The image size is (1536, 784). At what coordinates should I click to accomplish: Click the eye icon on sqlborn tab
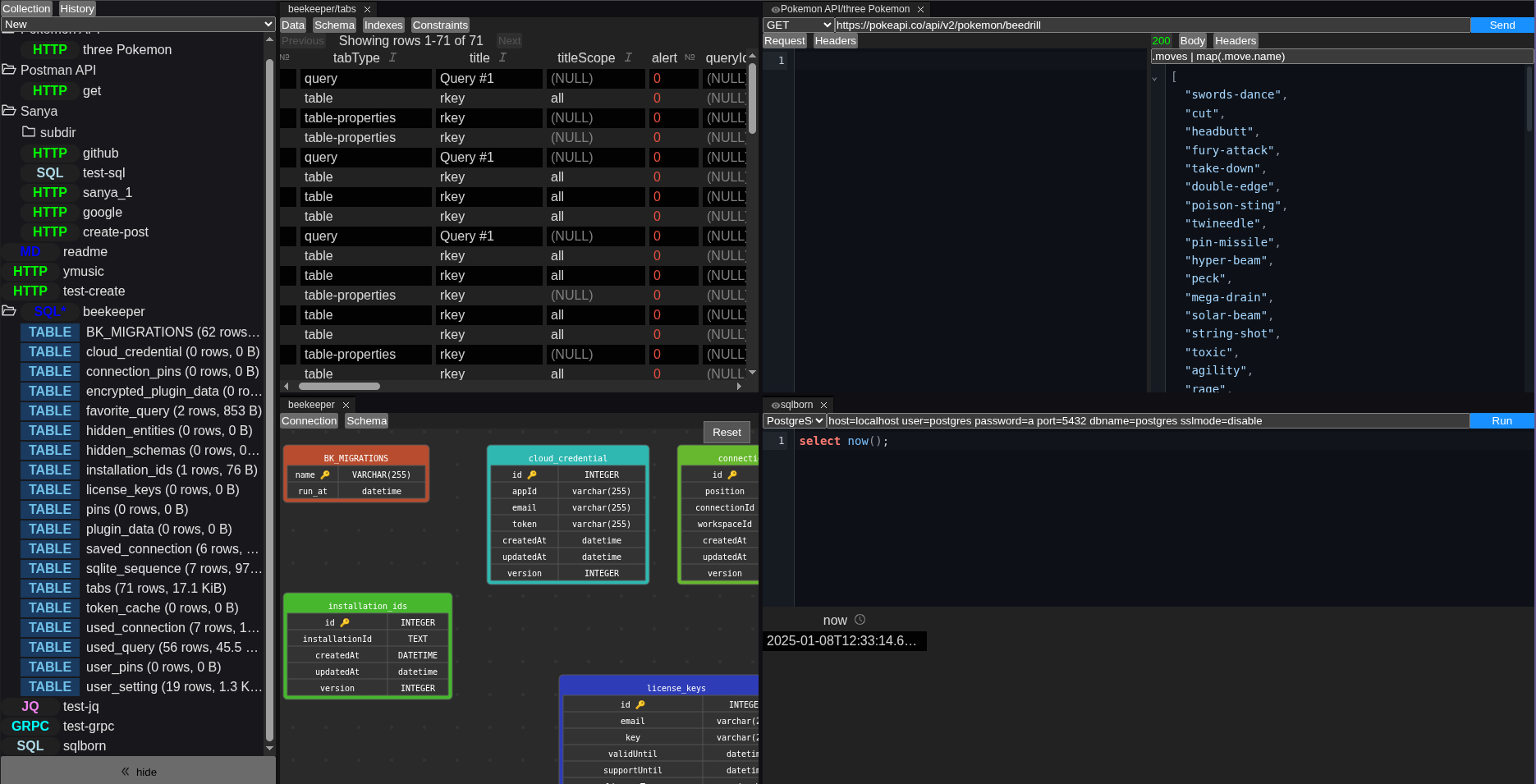(775, 405)
